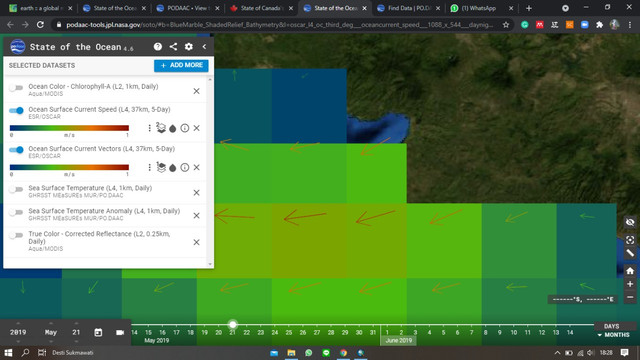Enable Sea Surface Temperature layer
Screen dimensions: 640x360
[x=16, y=189]
